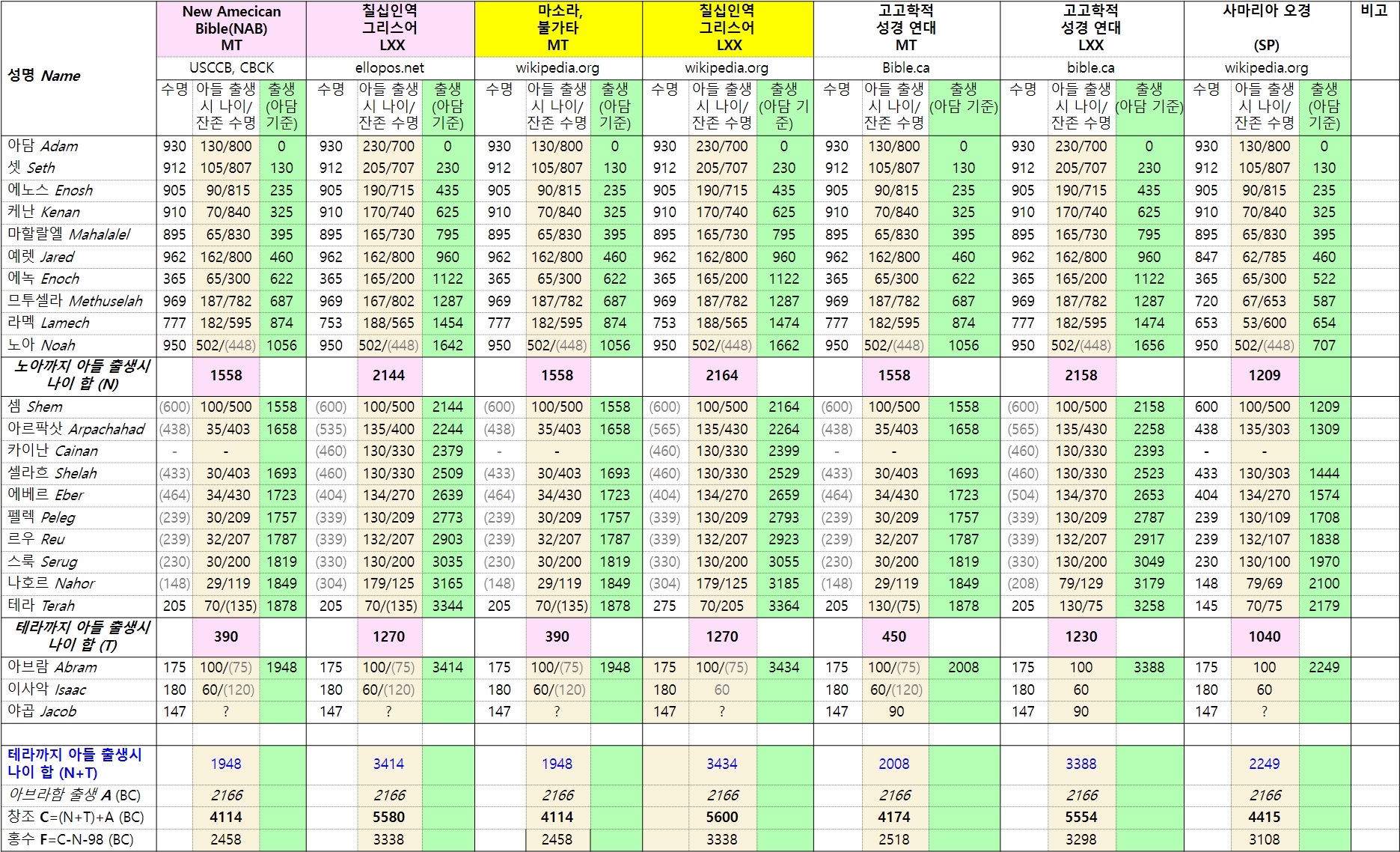1400x852 pixels.
Task: Select the 'ellopos.net' source cell
Action: click(390, 67)
